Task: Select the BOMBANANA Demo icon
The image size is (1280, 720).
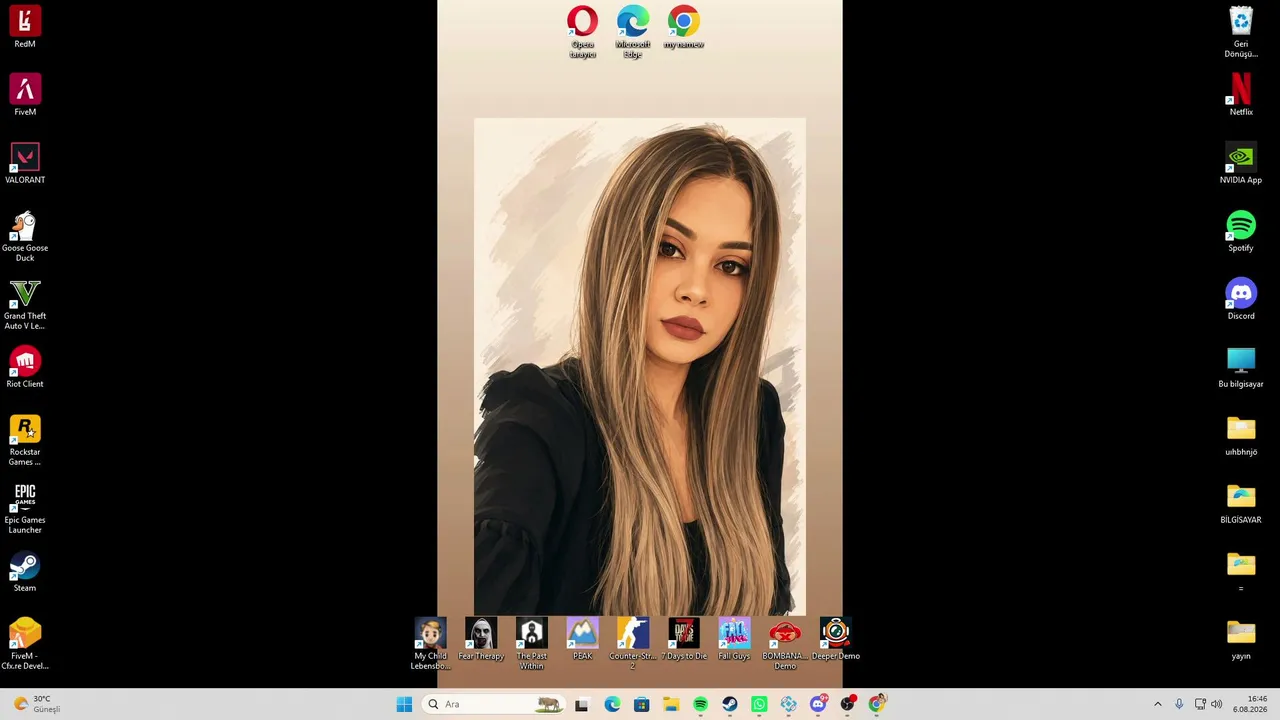Action: (785, 644)
